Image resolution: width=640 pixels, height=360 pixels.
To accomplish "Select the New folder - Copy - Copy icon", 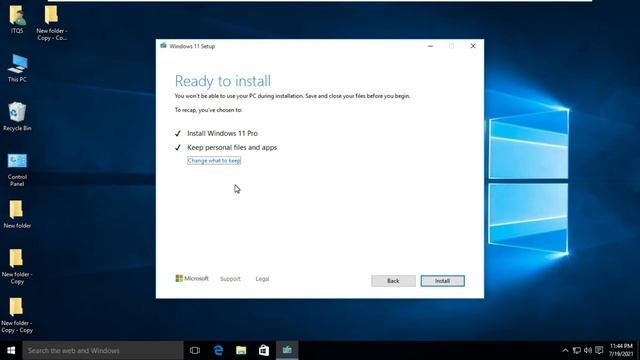I will [x=17, y=315].
